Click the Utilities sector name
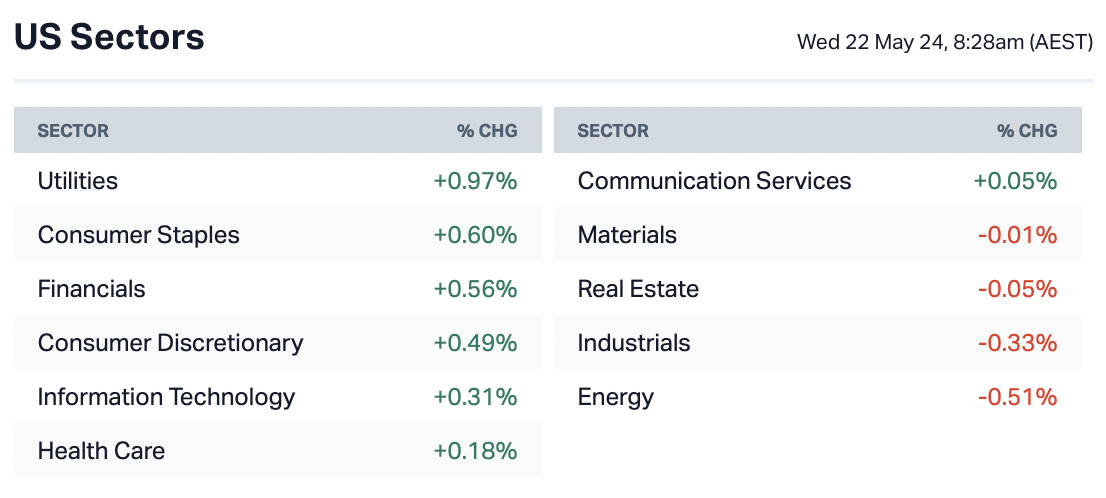This screenshot has height=498, width=1106. (x=78, y=181)
